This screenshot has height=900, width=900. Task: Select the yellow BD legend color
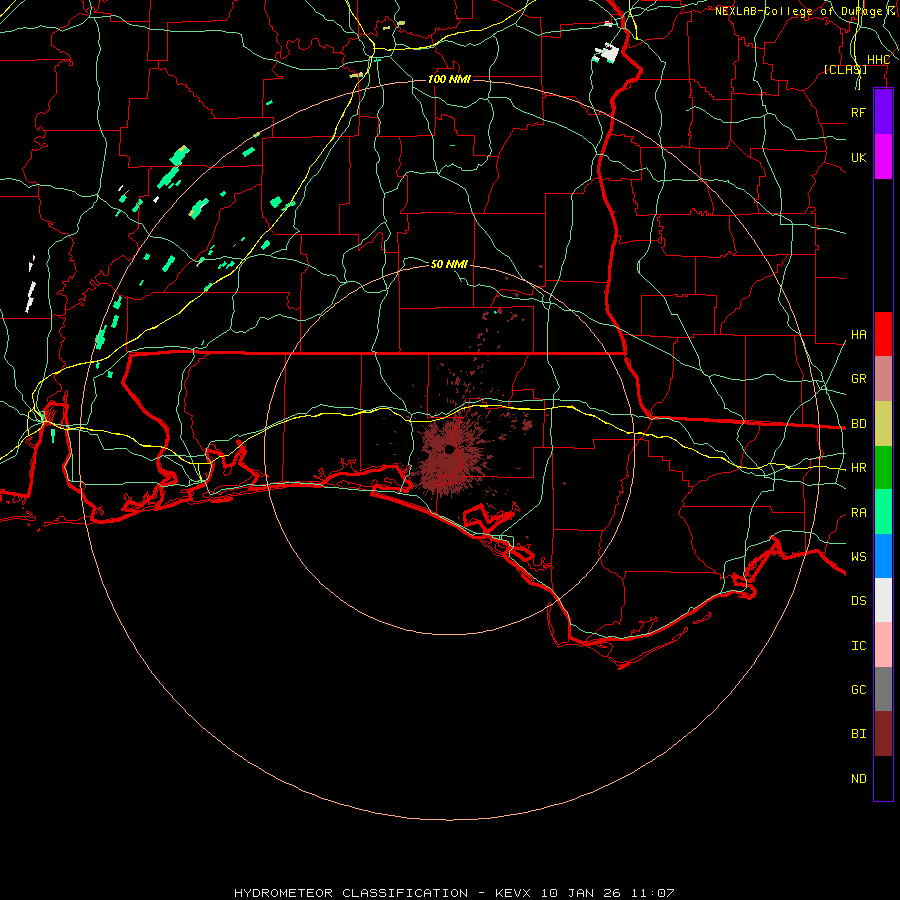tap(883, 423)
